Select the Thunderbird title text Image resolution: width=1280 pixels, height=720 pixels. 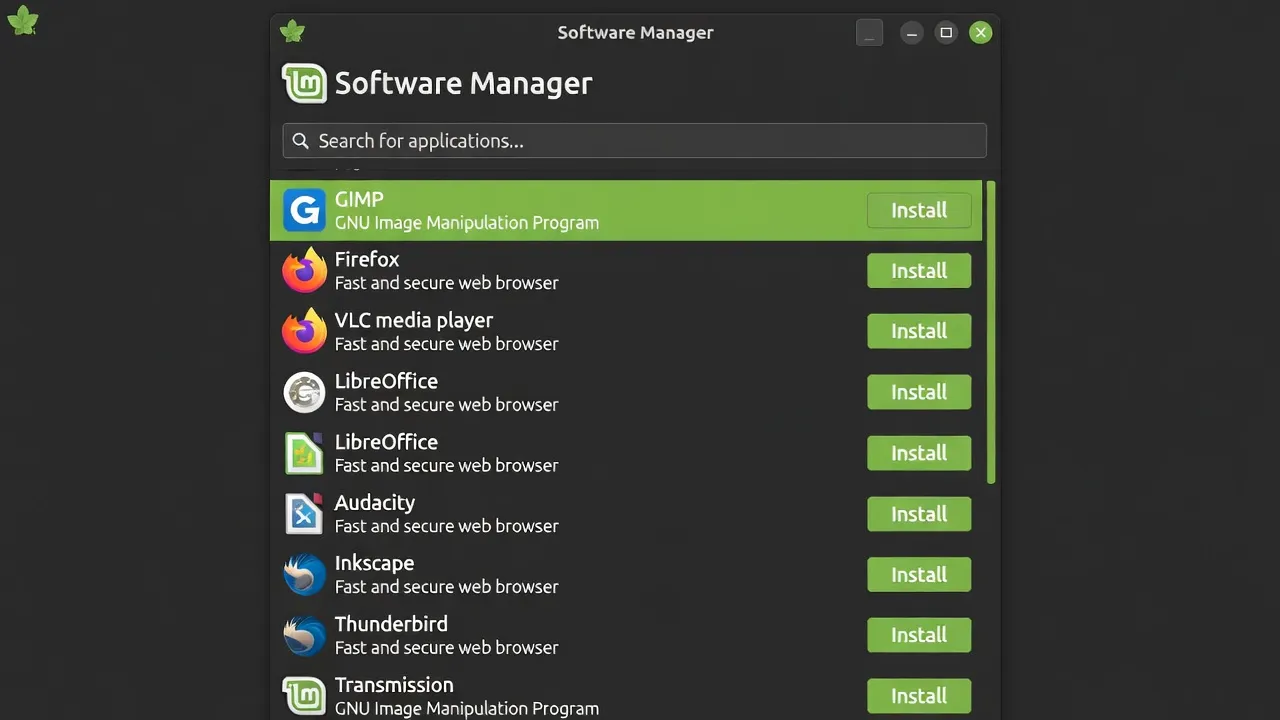[x=391, y=624]
